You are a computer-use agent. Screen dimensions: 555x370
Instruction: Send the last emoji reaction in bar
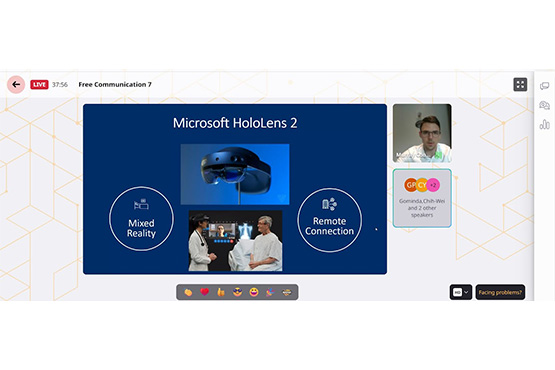(x=287, y=292)
